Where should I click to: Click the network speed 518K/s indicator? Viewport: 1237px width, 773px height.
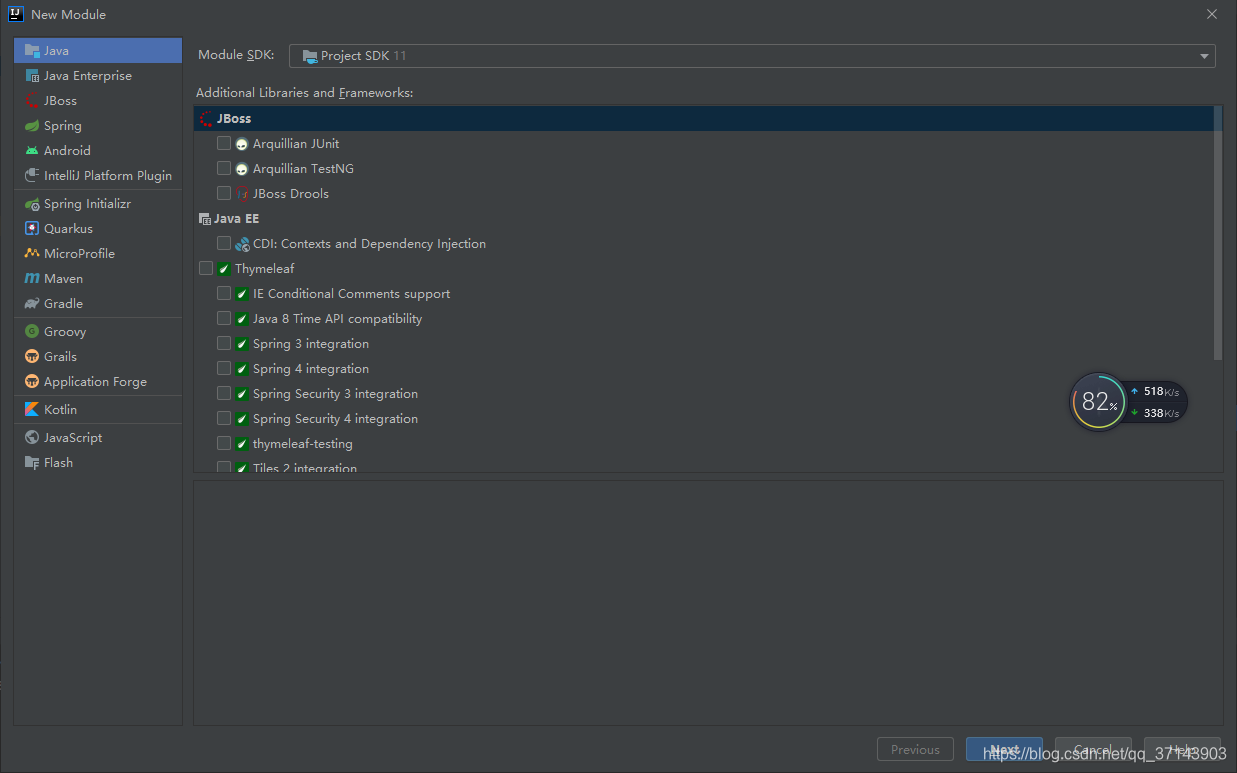coord(1155,392)
